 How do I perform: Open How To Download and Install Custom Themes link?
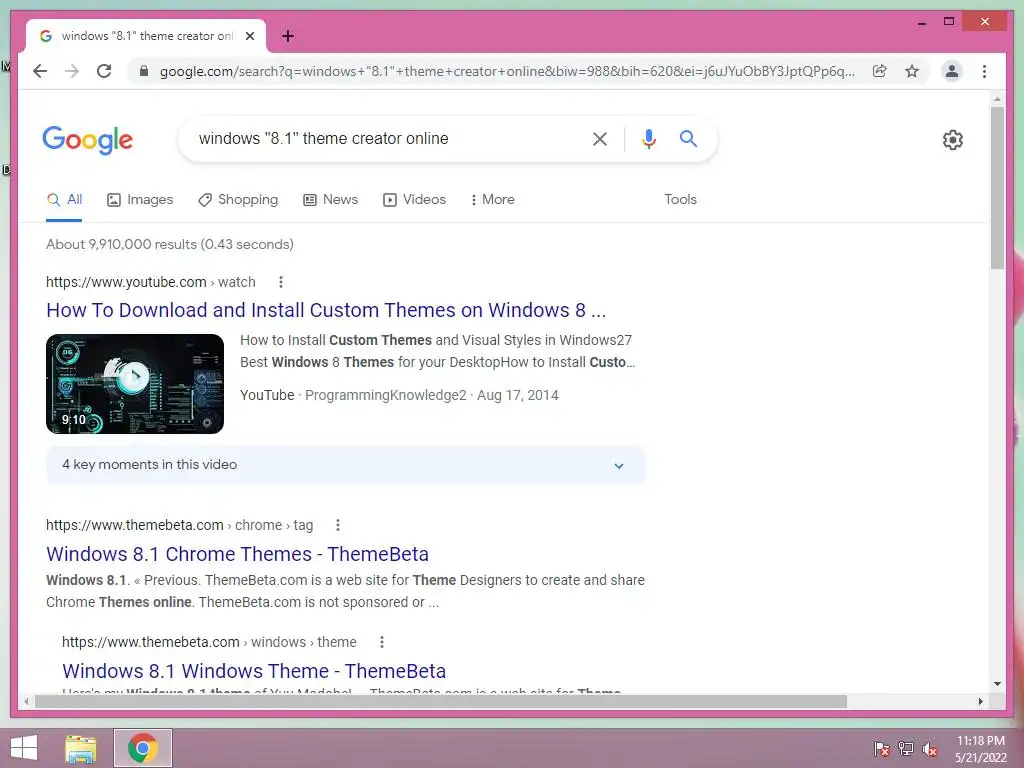[326, 310]
